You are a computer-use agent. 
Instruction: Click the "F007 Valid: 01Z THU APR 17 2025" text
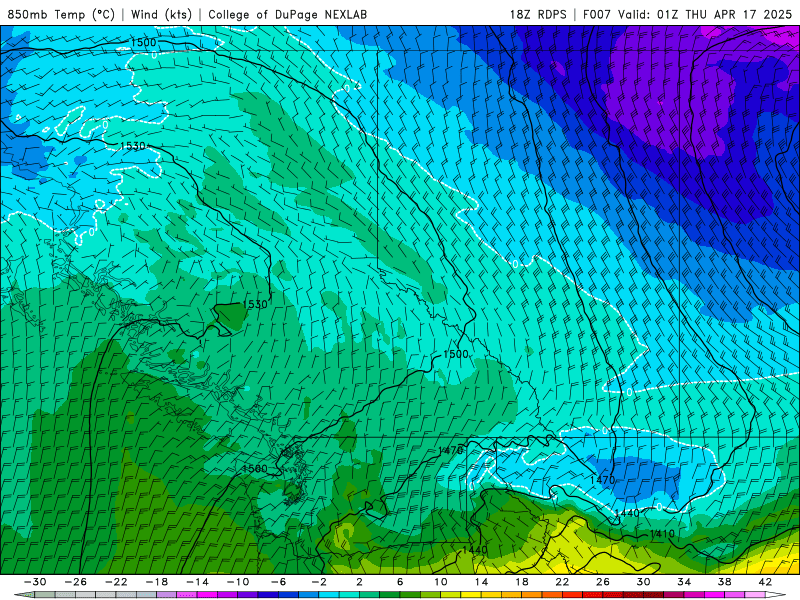[x=687, y=14]
